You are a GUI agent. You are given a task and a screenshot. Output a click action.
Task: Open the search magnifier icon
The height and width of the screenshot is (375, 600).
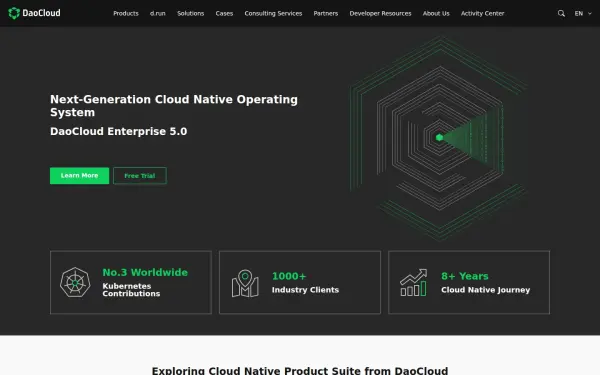(561, 13)
